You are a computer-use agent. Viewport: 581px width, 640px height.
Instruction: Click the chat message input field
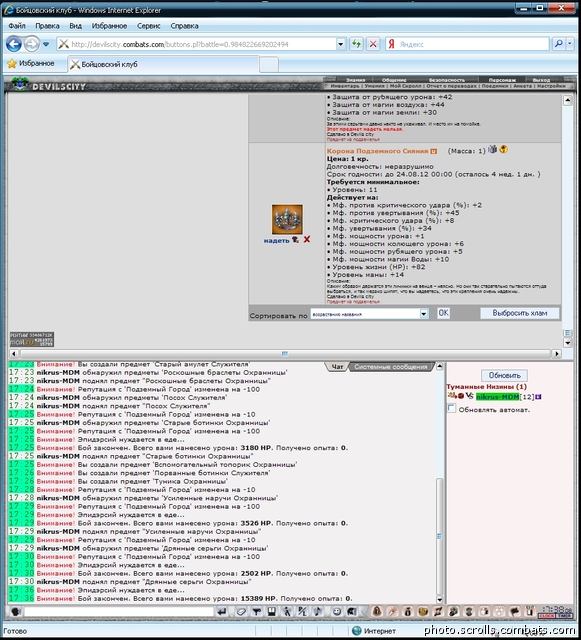click(119, 611)
